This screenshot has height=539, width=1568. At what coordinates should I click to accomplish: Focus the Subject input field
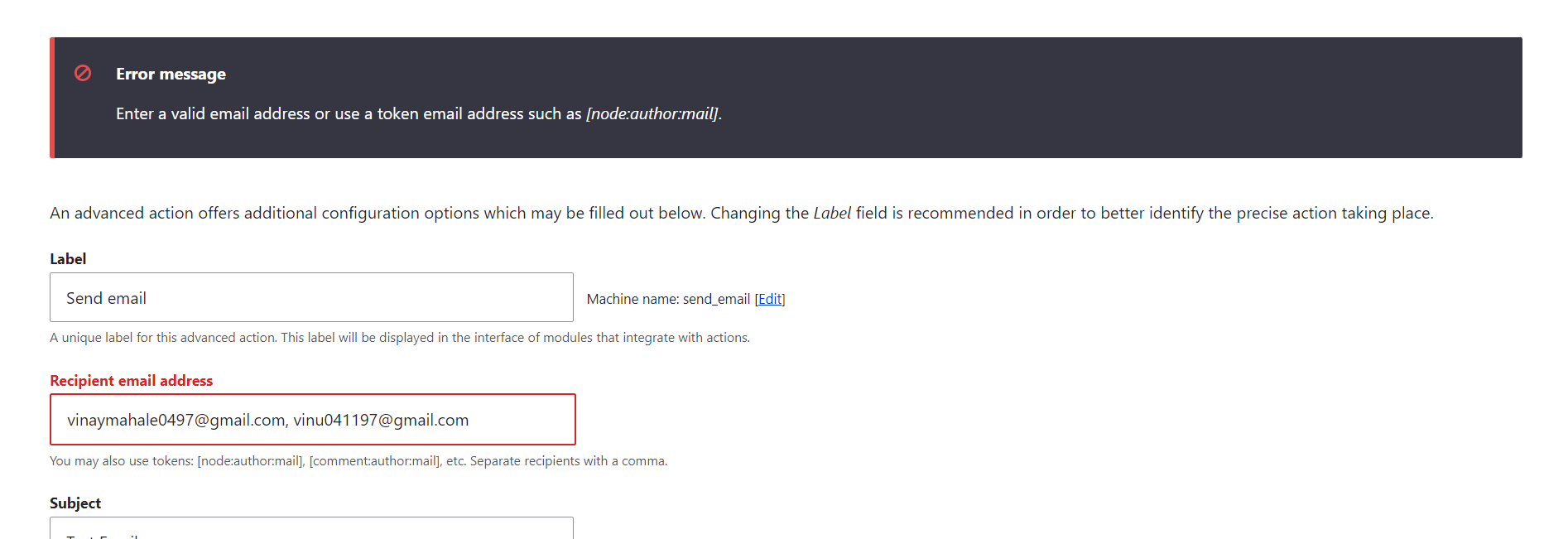pos(311,530)
